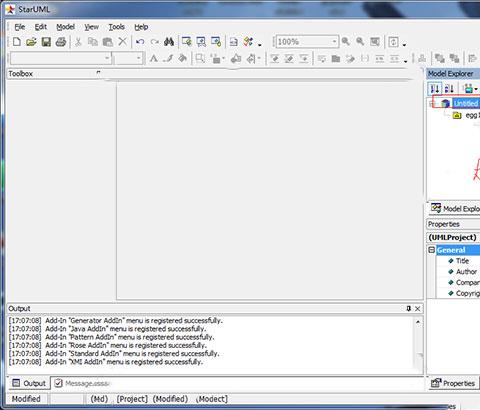Switch to the Message tab
This screenshot has height=410, width=480.
tap(82, 383)
